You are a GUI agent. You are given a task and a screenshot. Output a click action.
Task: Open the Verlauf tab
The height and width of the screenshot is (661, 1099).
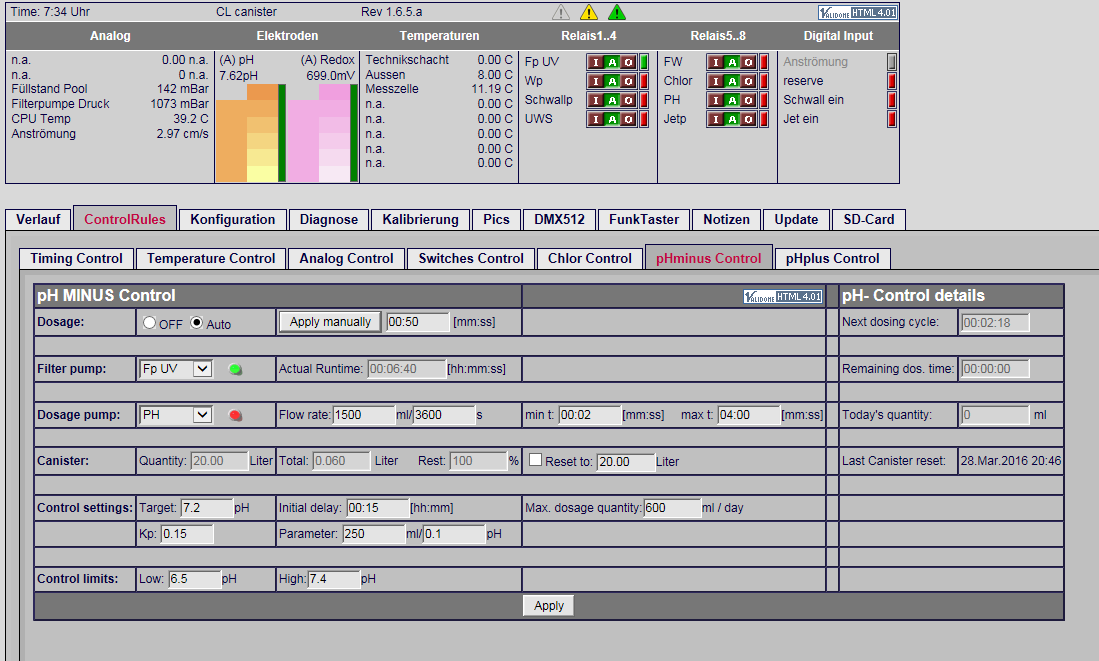(x=38, y=219)
